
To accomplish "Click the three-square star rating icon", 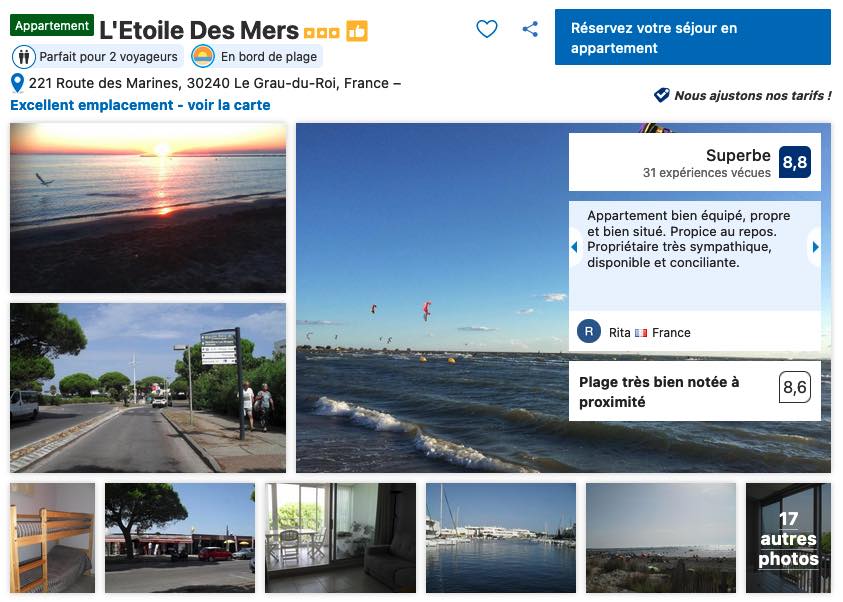I will click(322, 33).
